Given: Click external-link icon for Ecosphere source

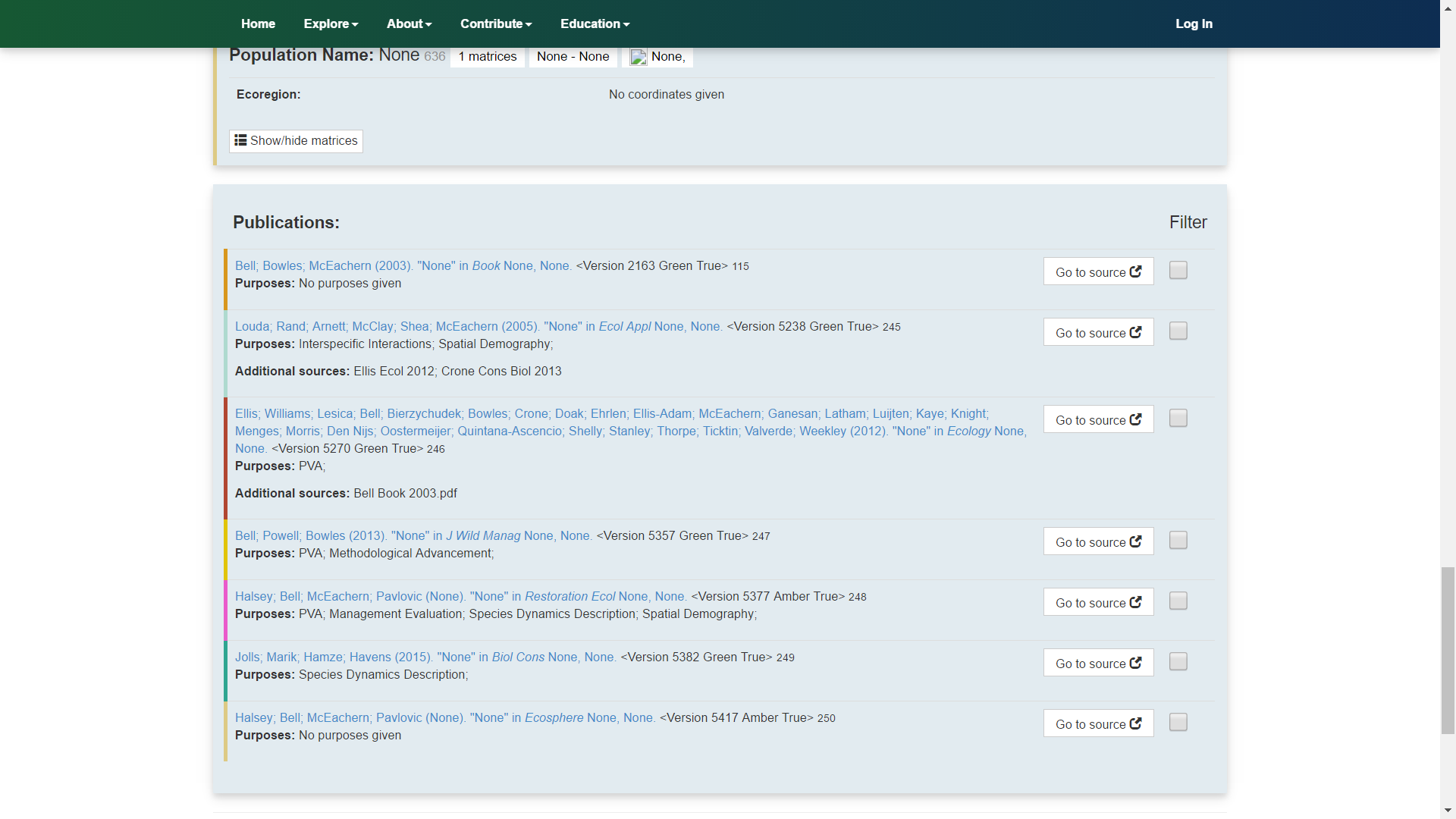Looking at the screenshot, I should tap(1135, 723).
